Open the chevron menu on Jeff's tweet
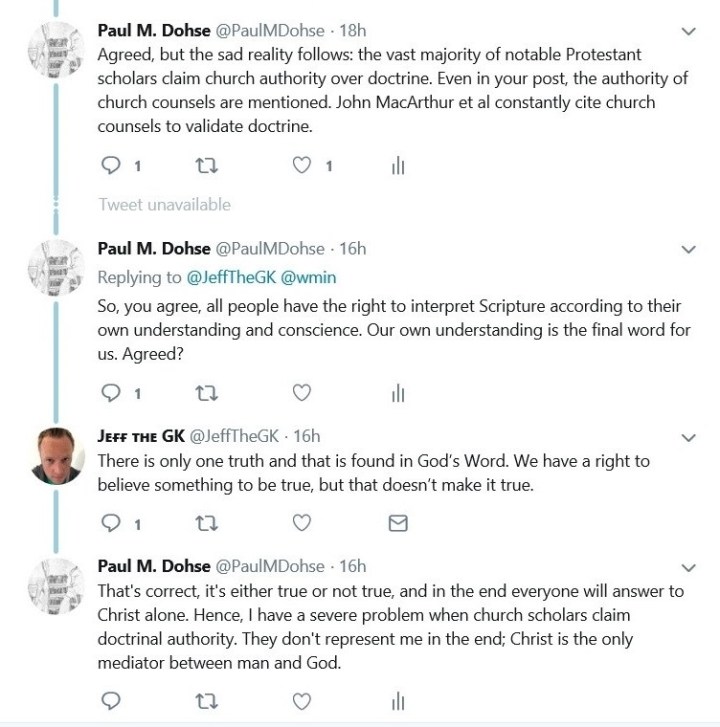Viewport: 720px width, 727px height. [x=687, y=437]
